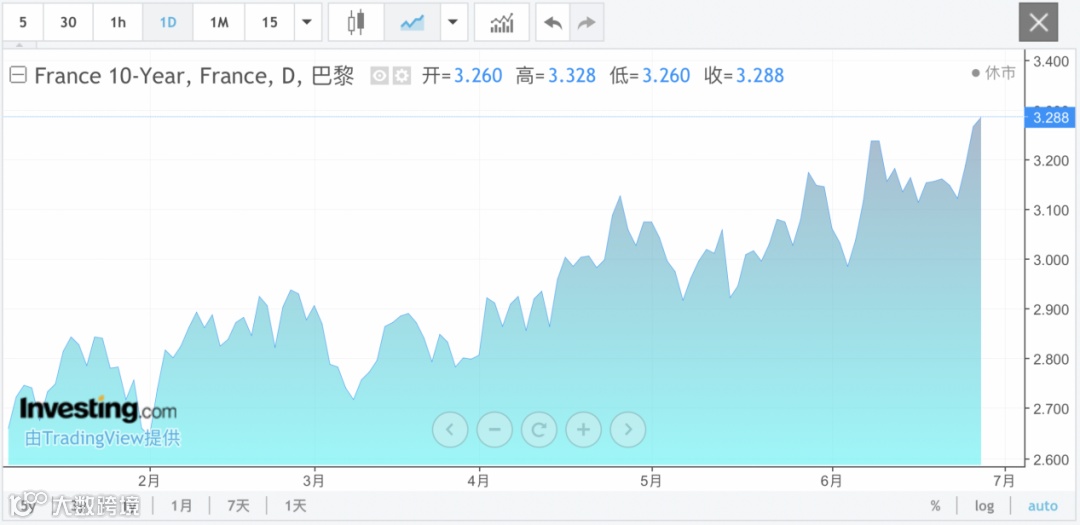Zoom in with the plus button
Image resolution: width=1080 pixels, height=525 pixels.
coord(583,430)
